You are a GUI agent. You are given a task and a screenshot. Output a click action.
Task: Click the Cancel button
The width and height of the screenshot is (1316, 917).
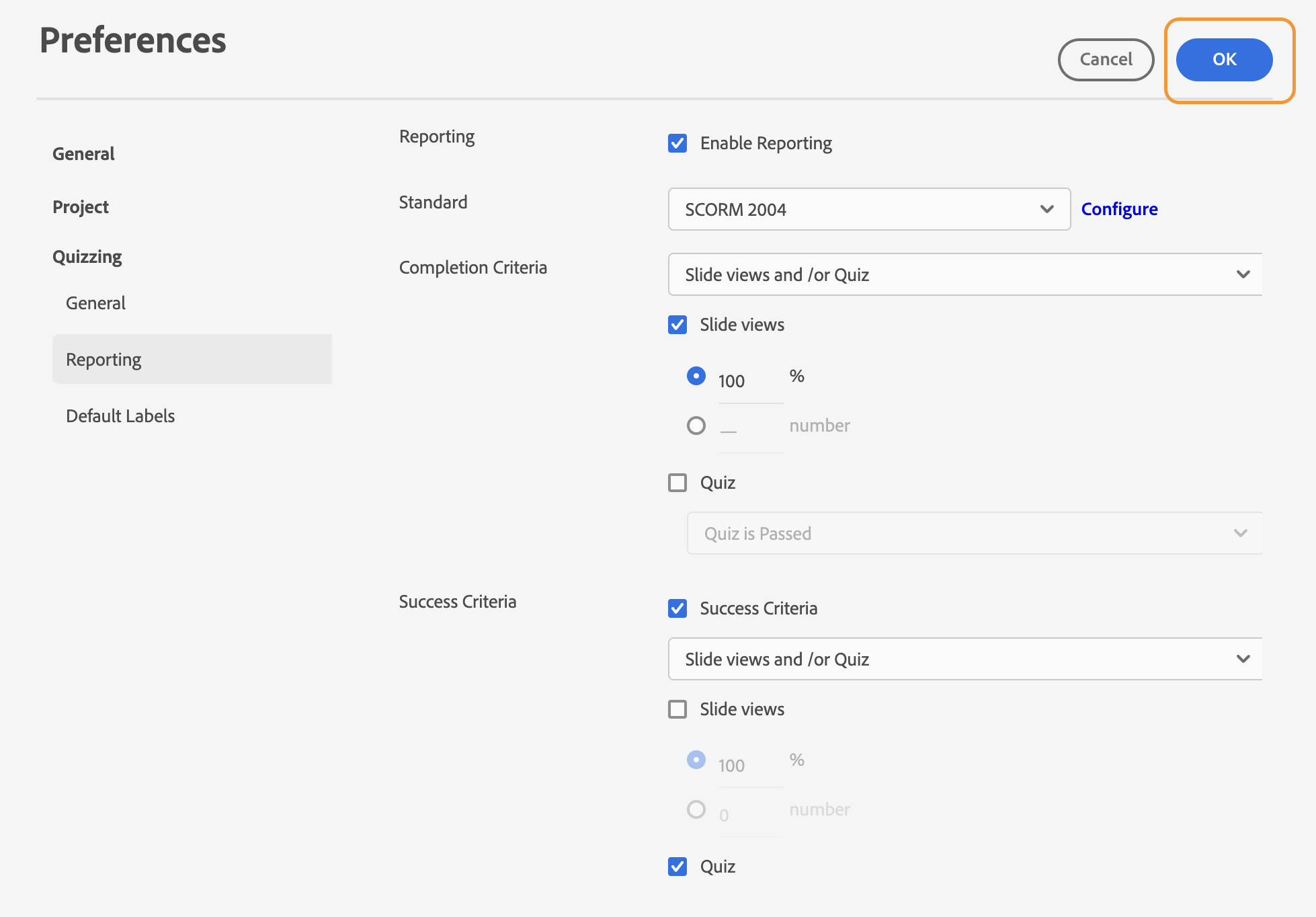pos(1105,60)
